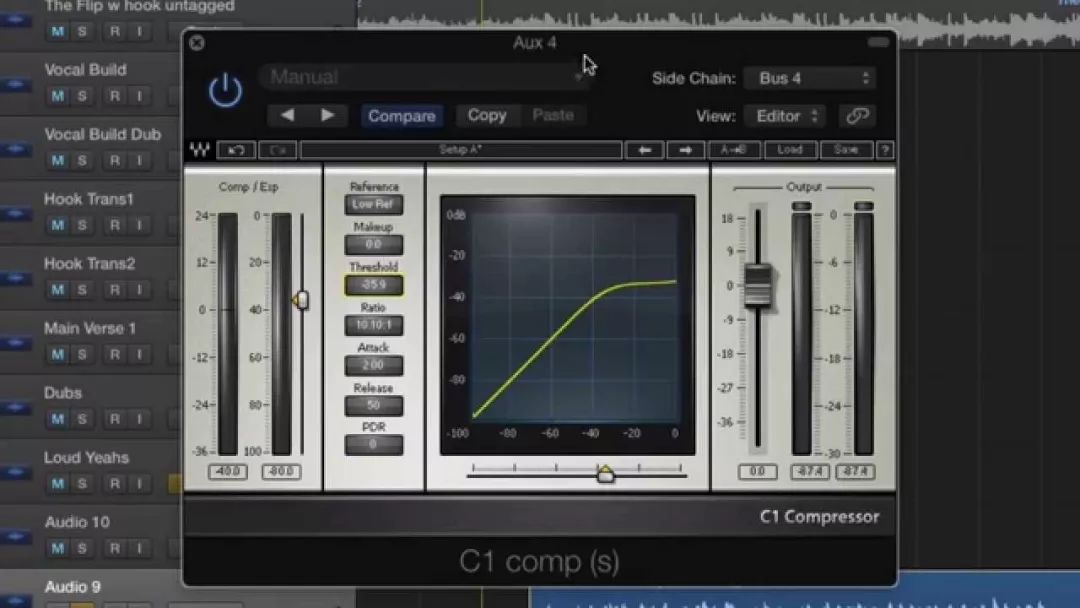Record-enable the Vocal Build Dub track
This screenshot has width=1080, height=608.
pyautogui.click(x=114, y=160)
